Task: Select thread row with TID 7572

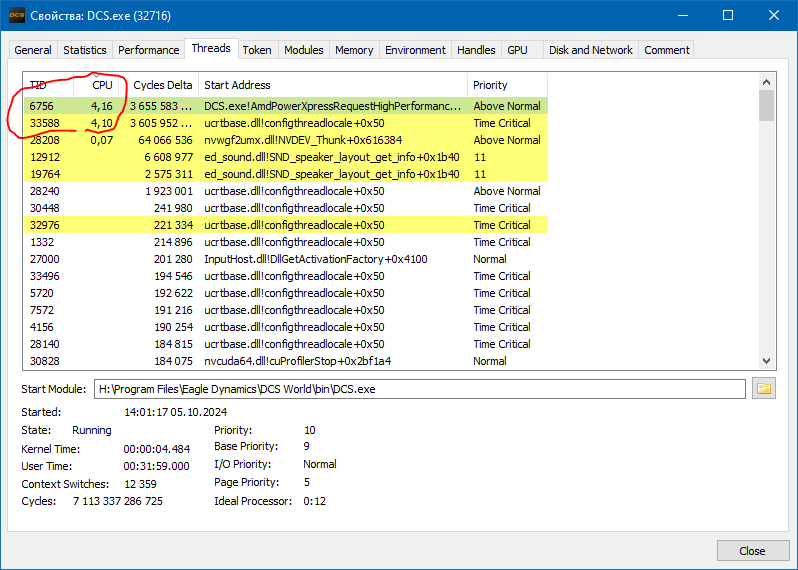Action: click(x=286, y=310)
